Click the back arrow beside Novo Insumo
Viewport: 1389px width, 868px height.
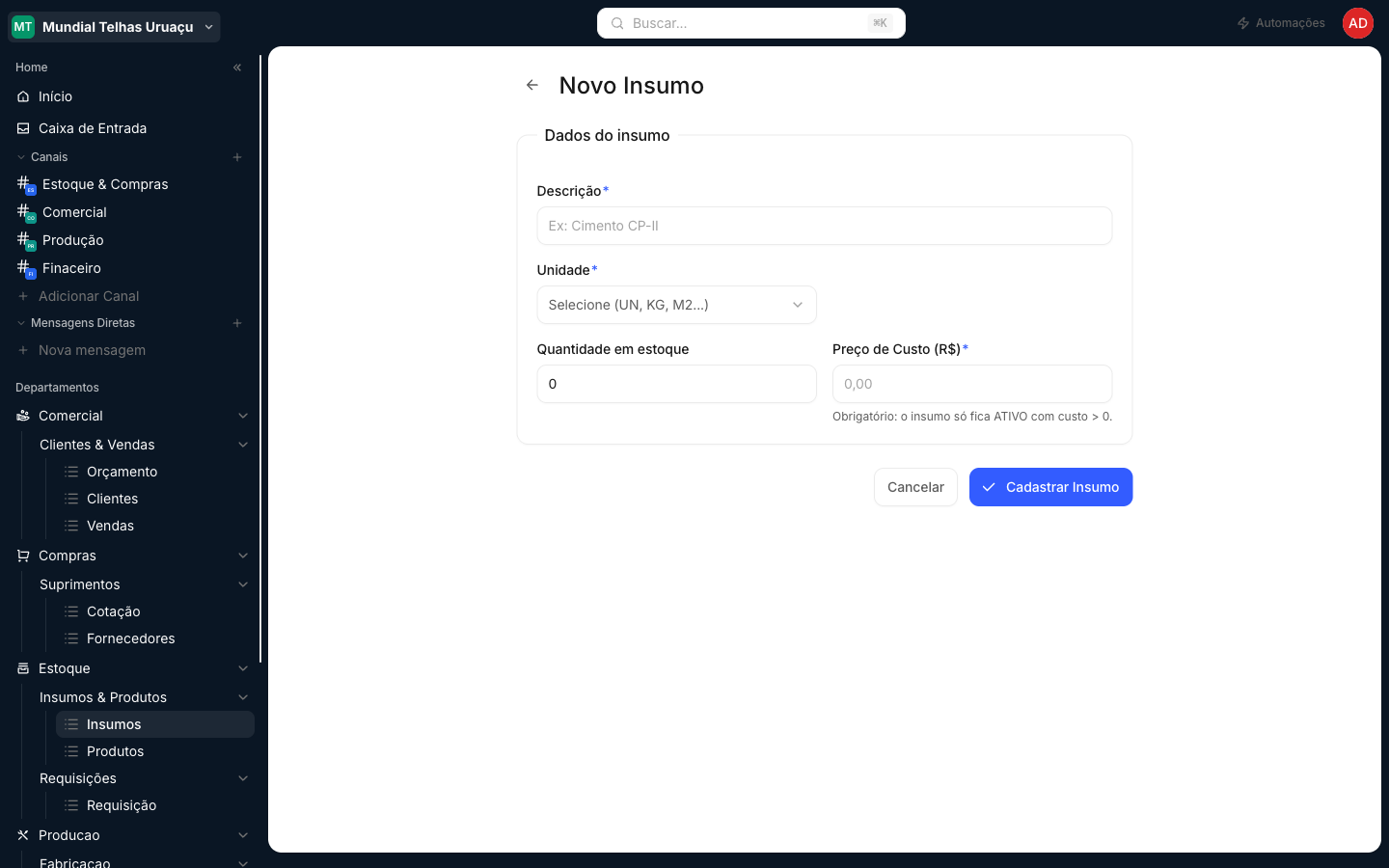pos(531,85)
